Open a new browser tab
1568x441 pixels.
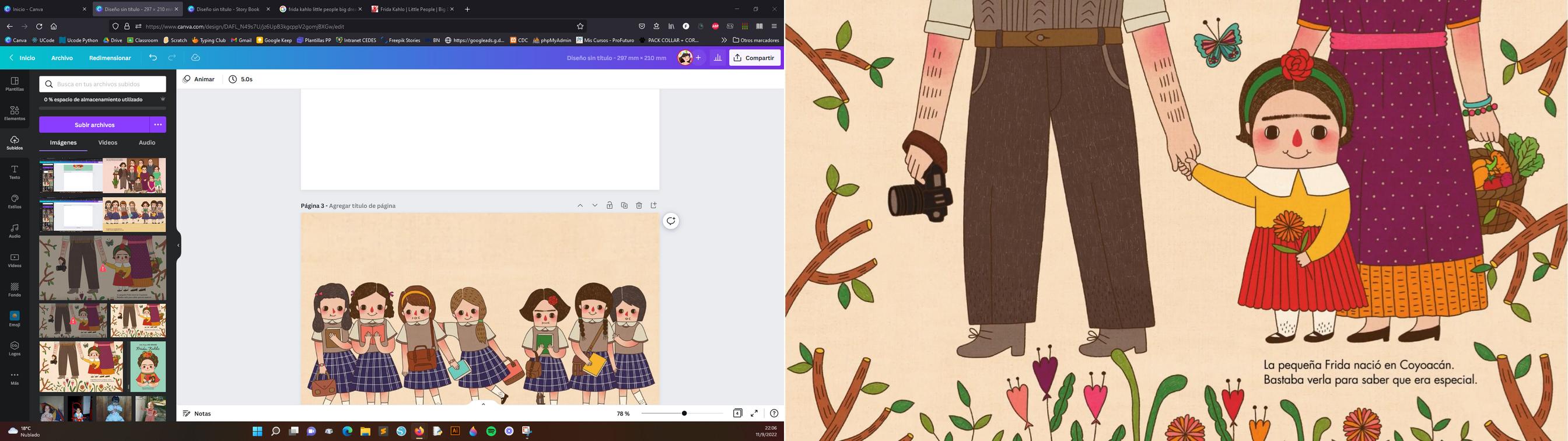pos(467,9)
